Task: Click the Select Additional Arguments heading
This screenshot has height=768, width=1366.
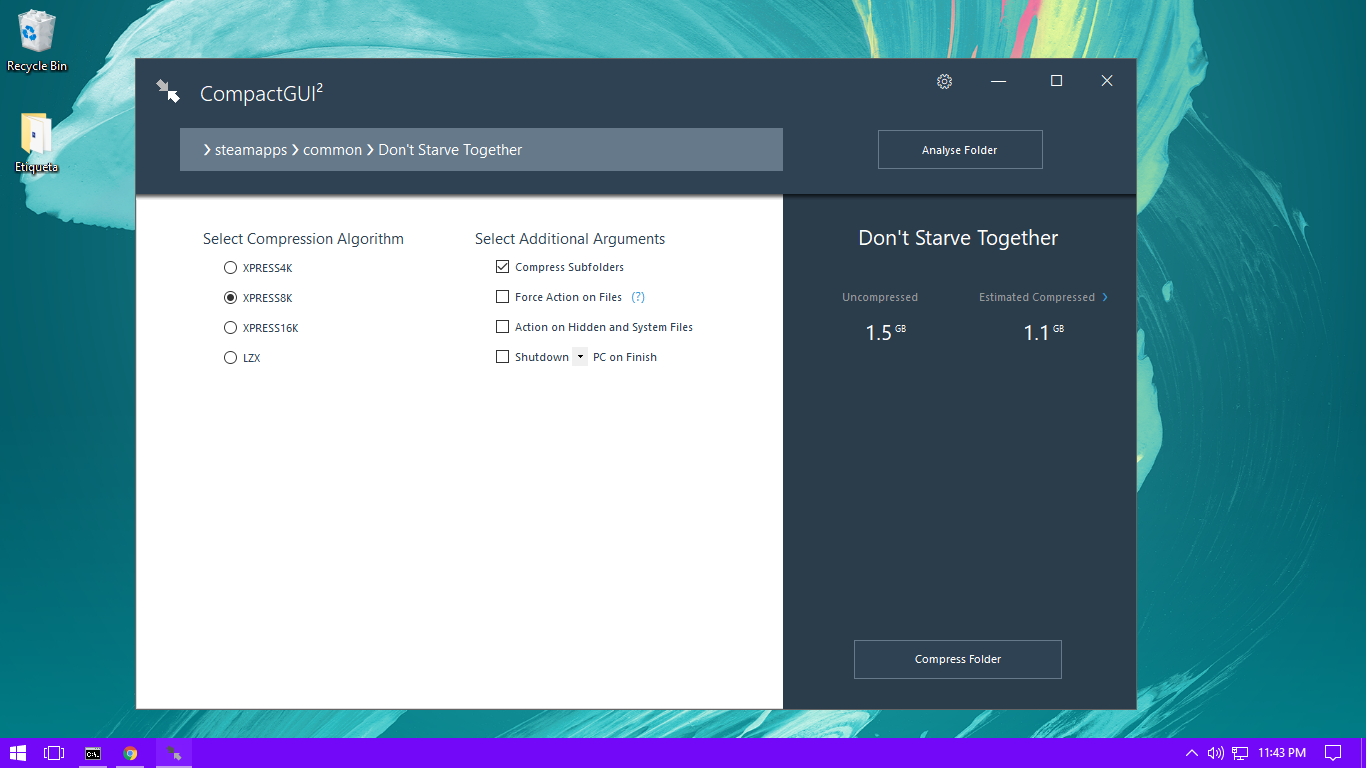Action: pyautogui.click(x=570, y=239)
